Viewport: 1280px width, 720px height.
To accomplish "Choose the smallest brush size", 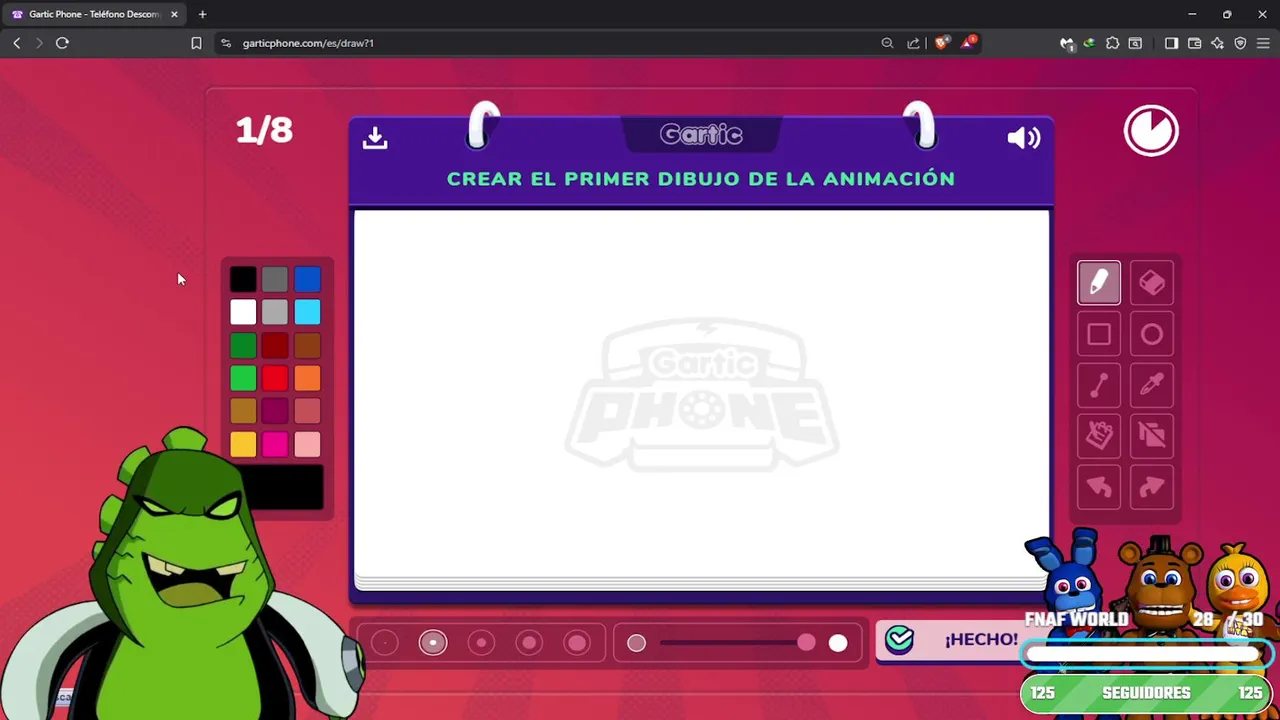I will coord(385,643).
